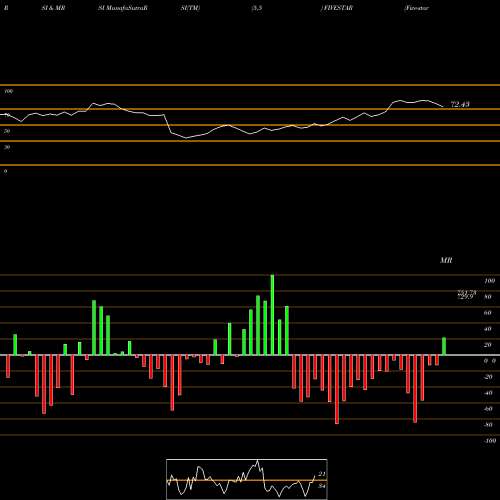Click the '21' value in mini chart
The width and height of the screenshot is (500, 500).
coord(322,474)
